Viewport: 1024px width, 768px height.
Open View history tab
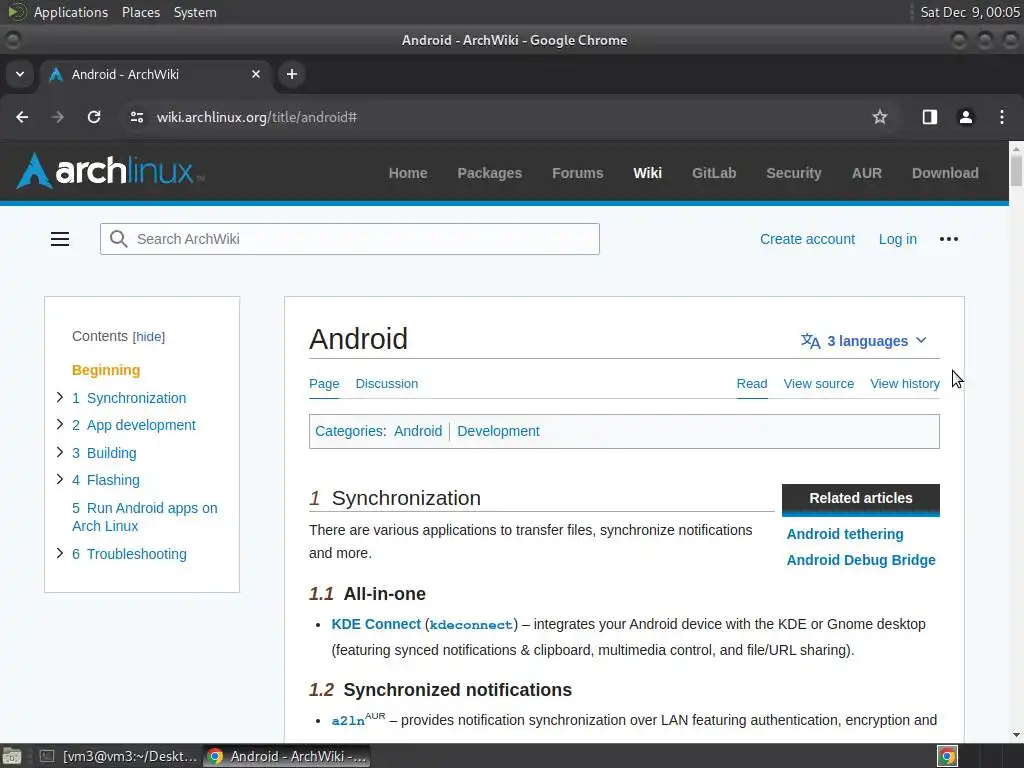point(905,384)
